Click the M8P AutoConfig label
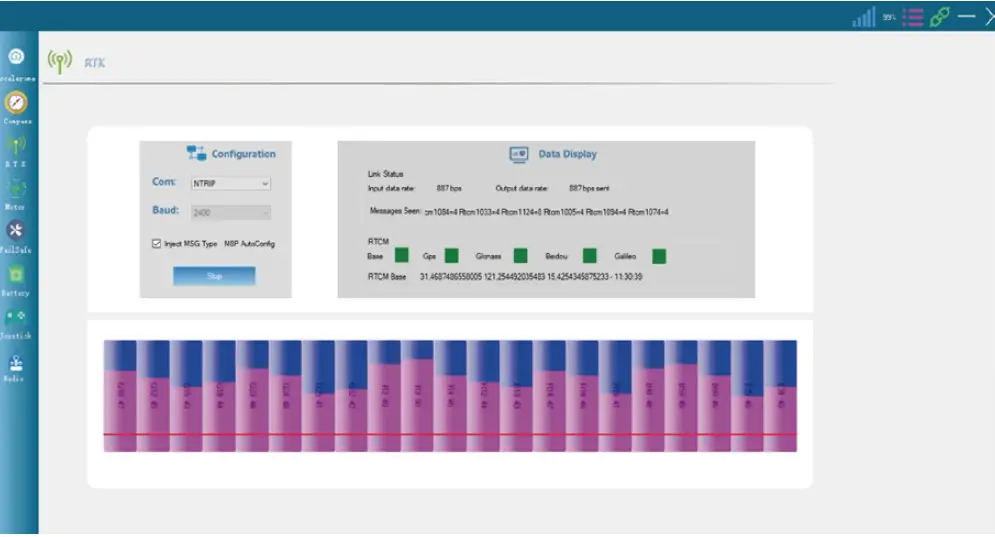The height and width of the screenshot is (537, 995). tap(249, 244)
